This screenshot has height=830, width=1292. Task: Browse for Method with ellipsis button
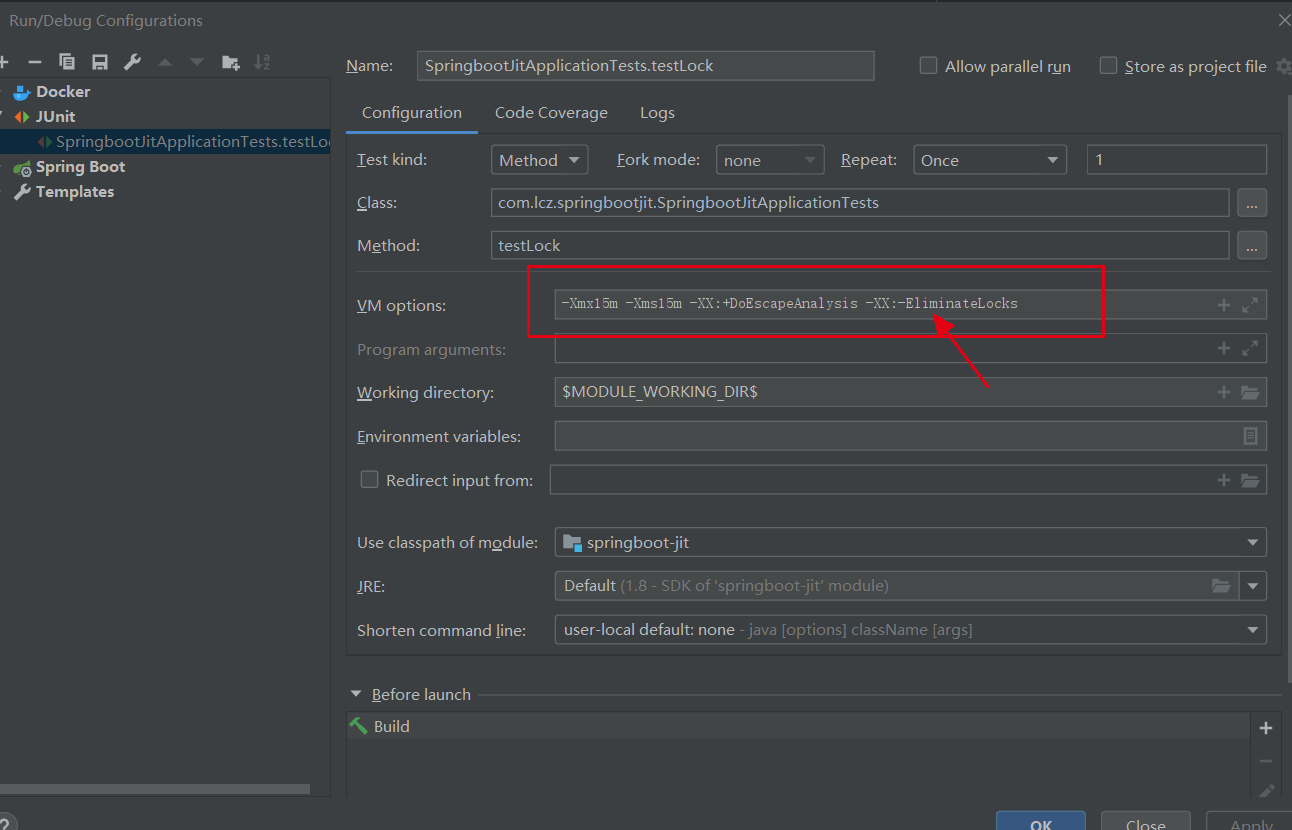click(1252, 245)
